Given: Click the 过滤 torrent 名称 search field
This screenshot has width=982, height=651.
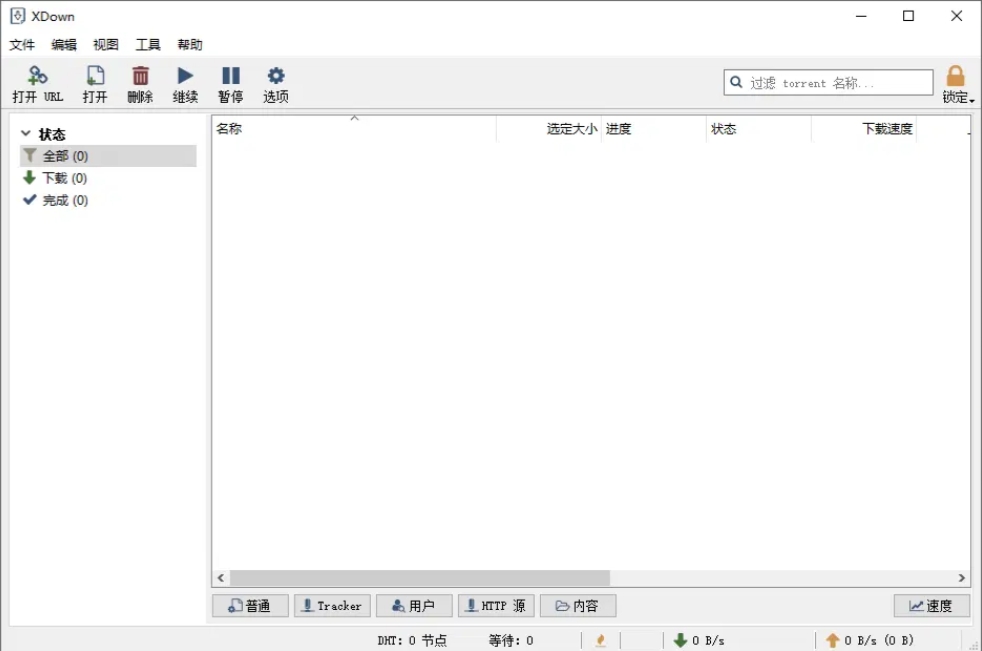Looking at the screenshot, I should pyautogui.click(x=828, y=82).
